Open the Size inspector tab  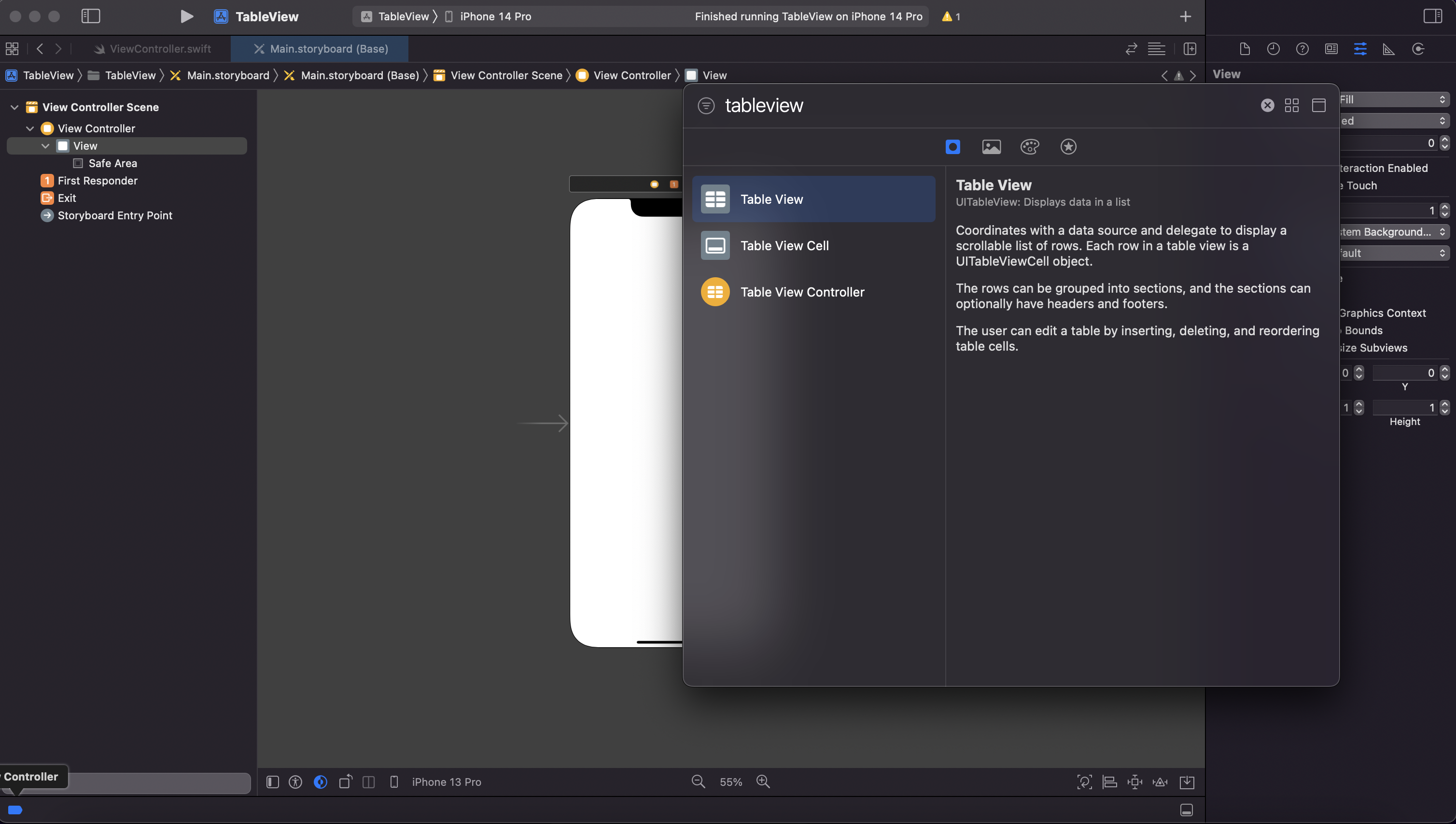1389,49
